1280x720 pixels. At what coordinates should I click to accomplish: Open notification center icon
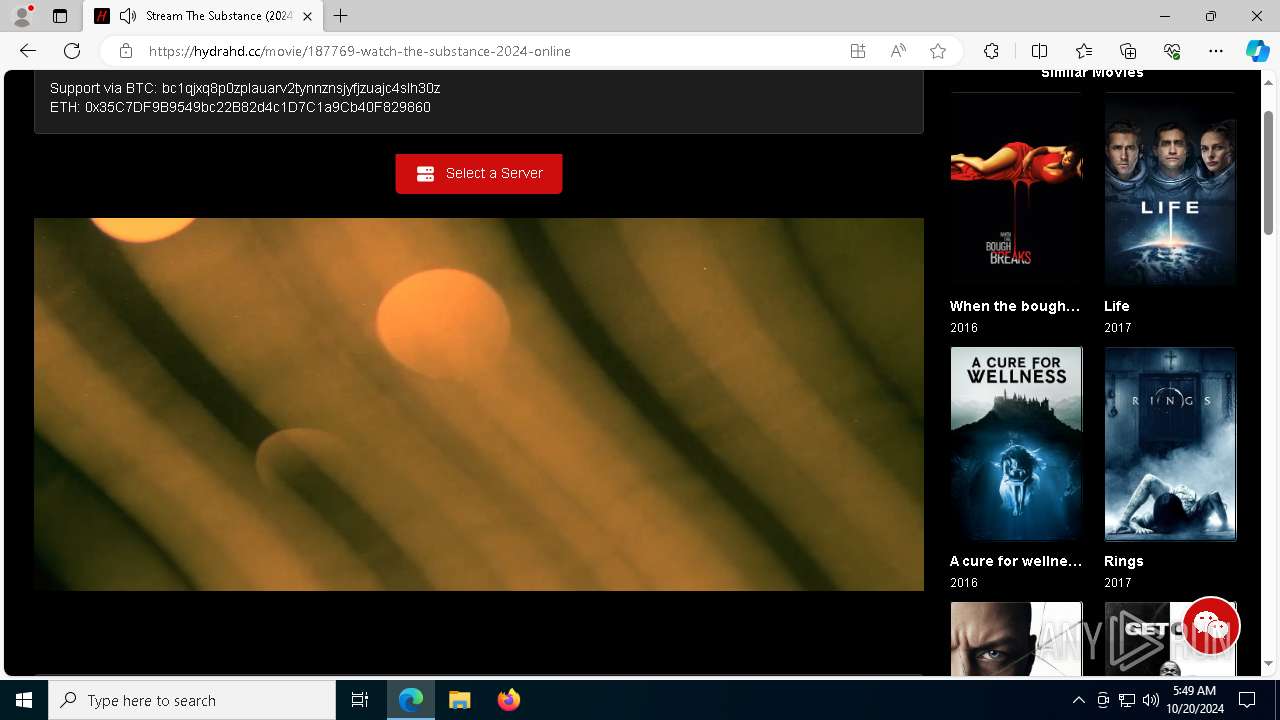[x=1247, y=700]
